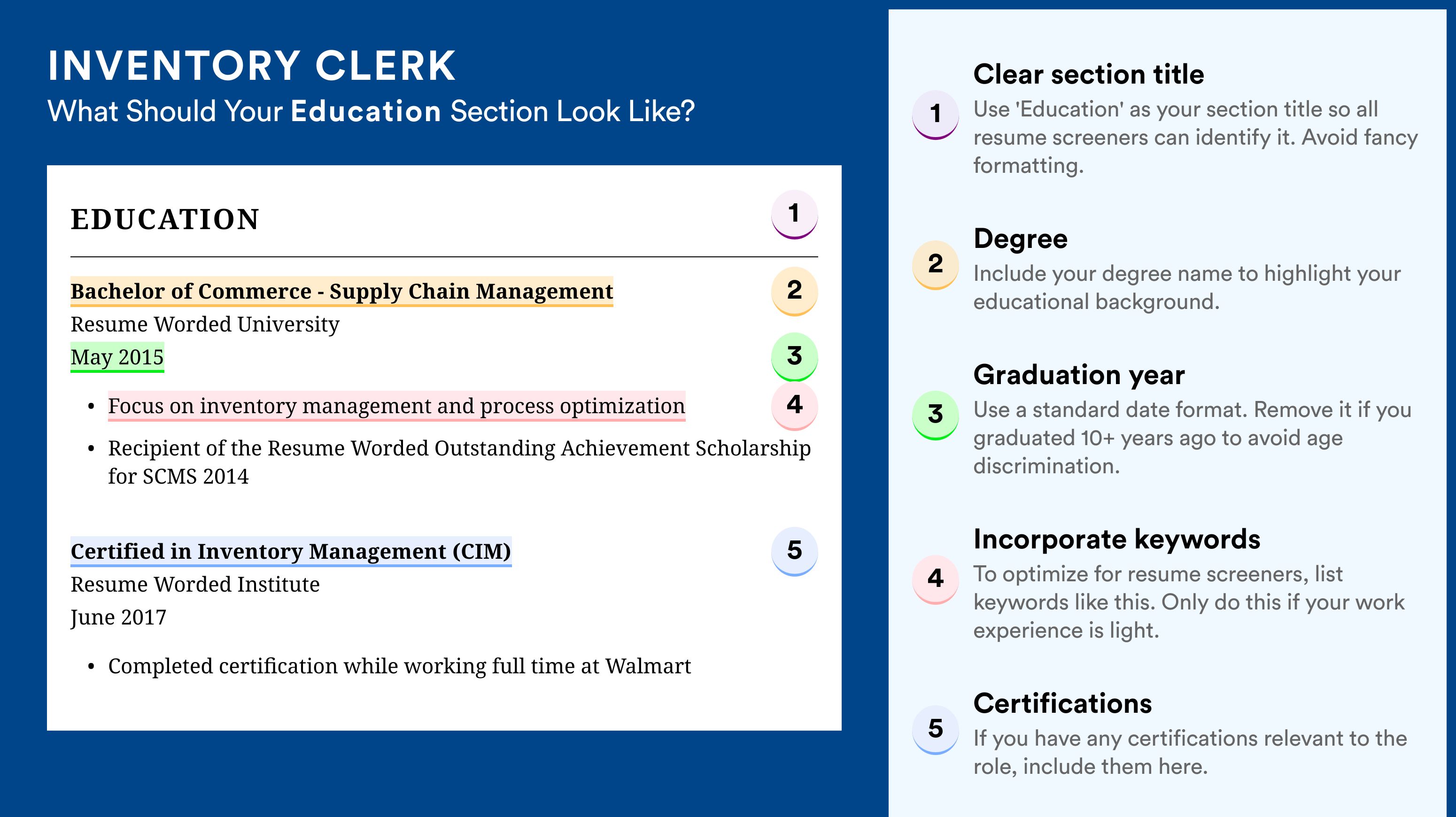This screenshot has height=817, width=1456.
Task: Click the Clear section title heading
Action: (x=1089, y=74)
